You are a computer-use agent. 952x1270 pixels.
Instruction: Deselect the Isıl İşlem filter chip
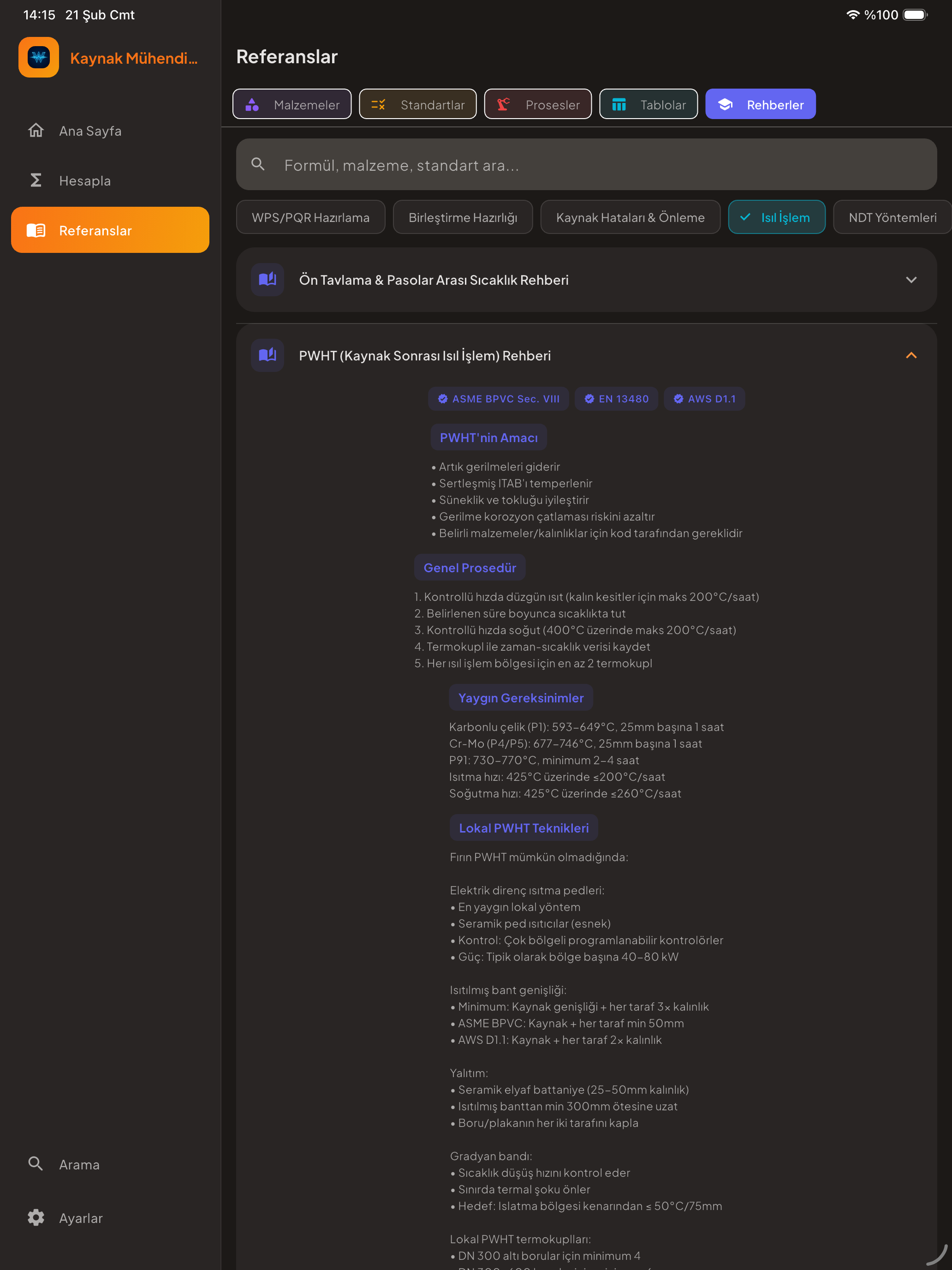[x=776, y=217]
